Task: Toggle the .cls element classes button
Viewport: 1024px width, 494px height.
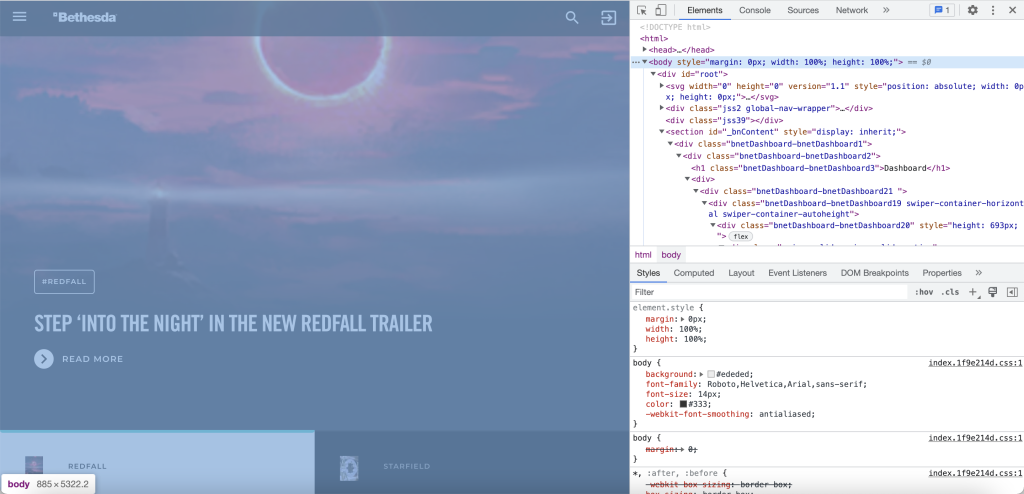Action: coord(950,292)
